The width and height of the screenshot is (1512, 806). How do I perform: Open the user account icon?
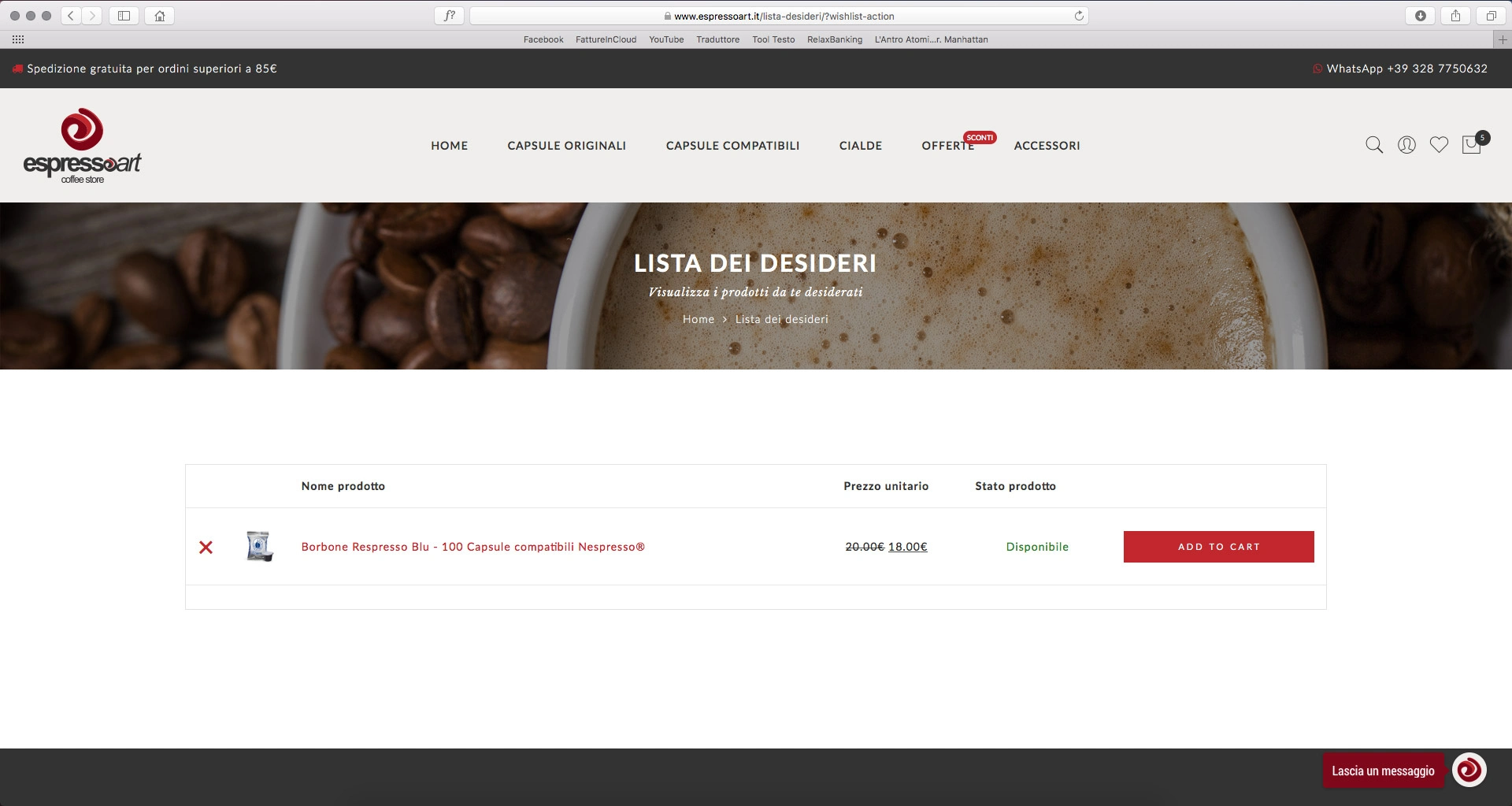[x=1406, y=145]
